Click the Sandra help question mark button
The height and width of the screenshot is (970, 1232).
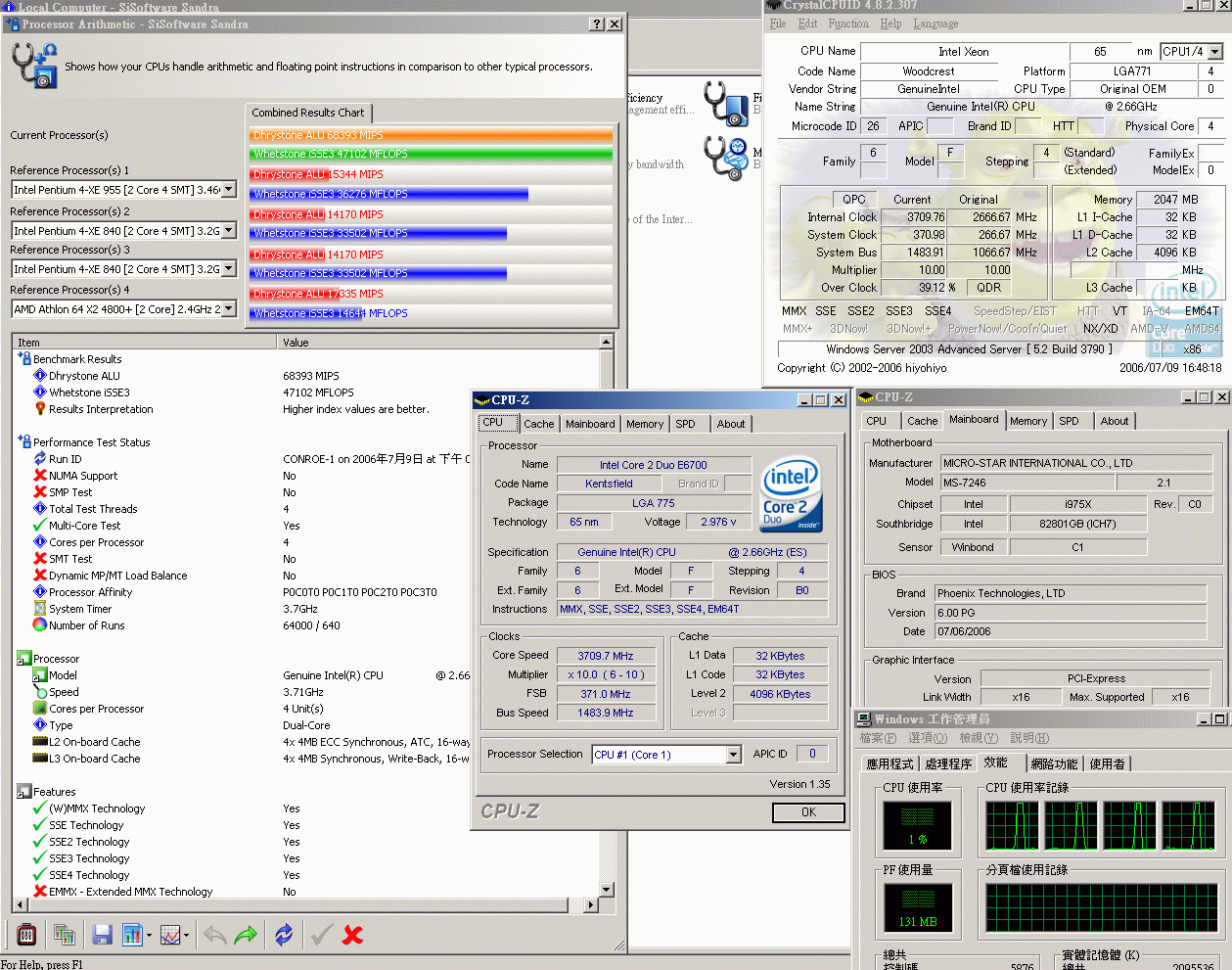tap(597, 23)
